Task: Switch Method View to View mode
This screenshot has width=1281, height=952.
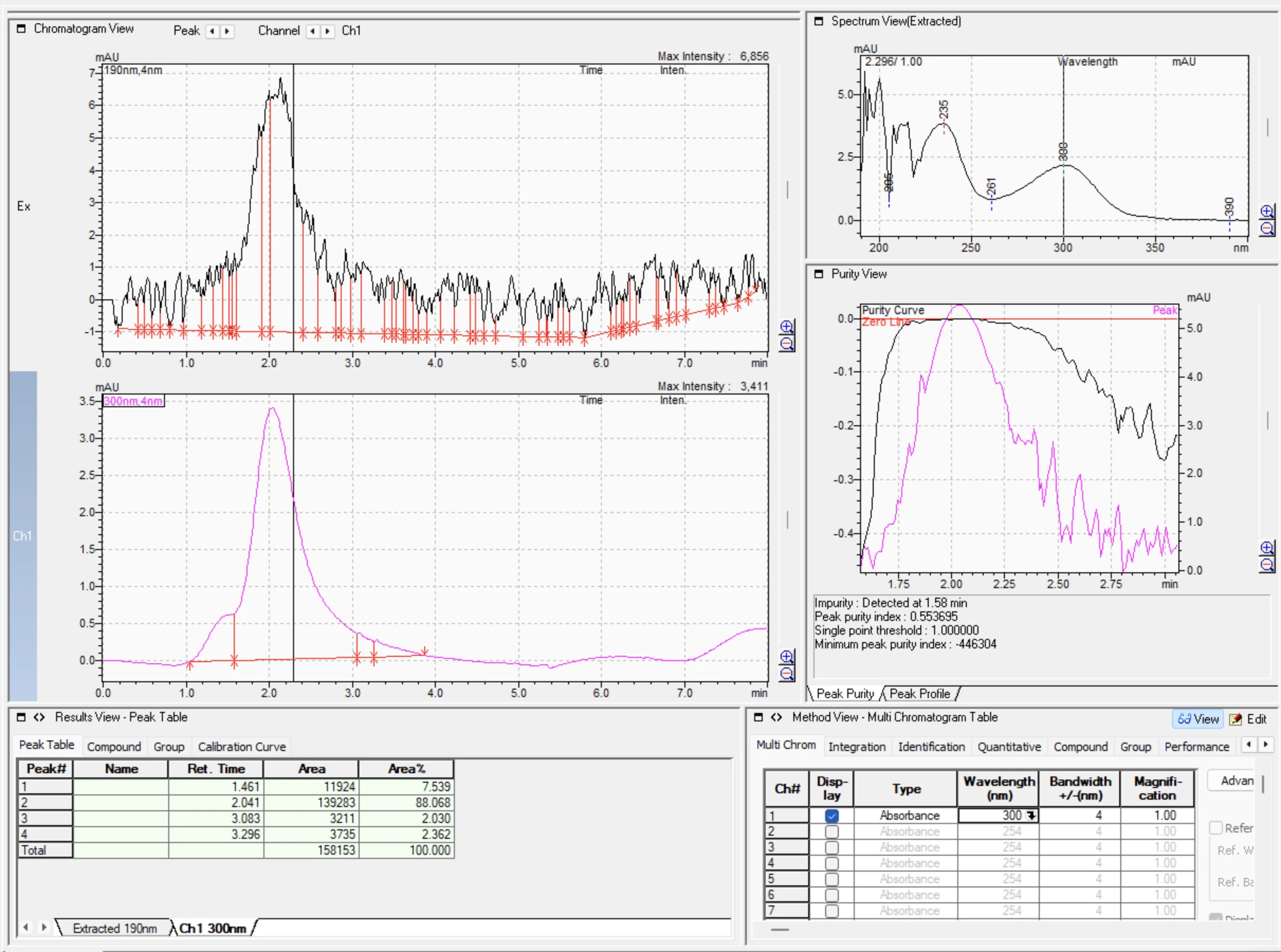Action: (x=1198, y=719)
